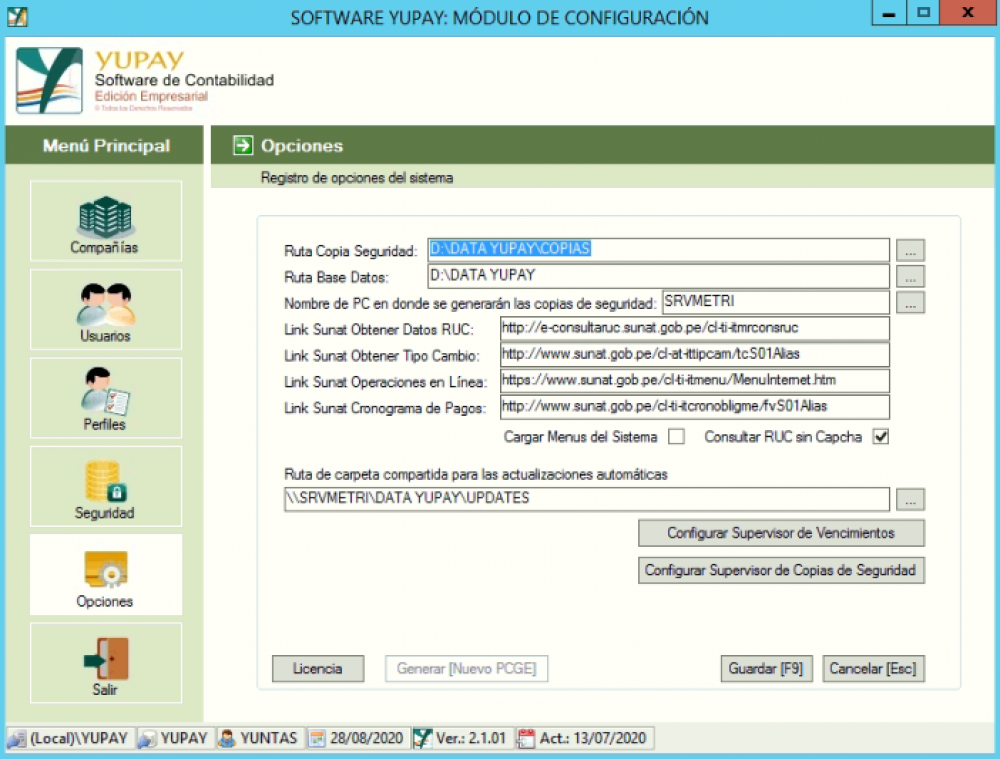Open the Usuarios section icon
The height and width of the screenshot is (759, 1000).
click(106, 305)
